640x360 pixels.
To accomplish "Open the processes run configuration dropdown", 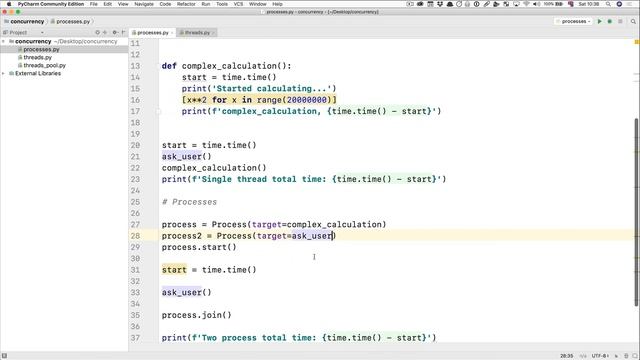I will [x=573, y=22].
